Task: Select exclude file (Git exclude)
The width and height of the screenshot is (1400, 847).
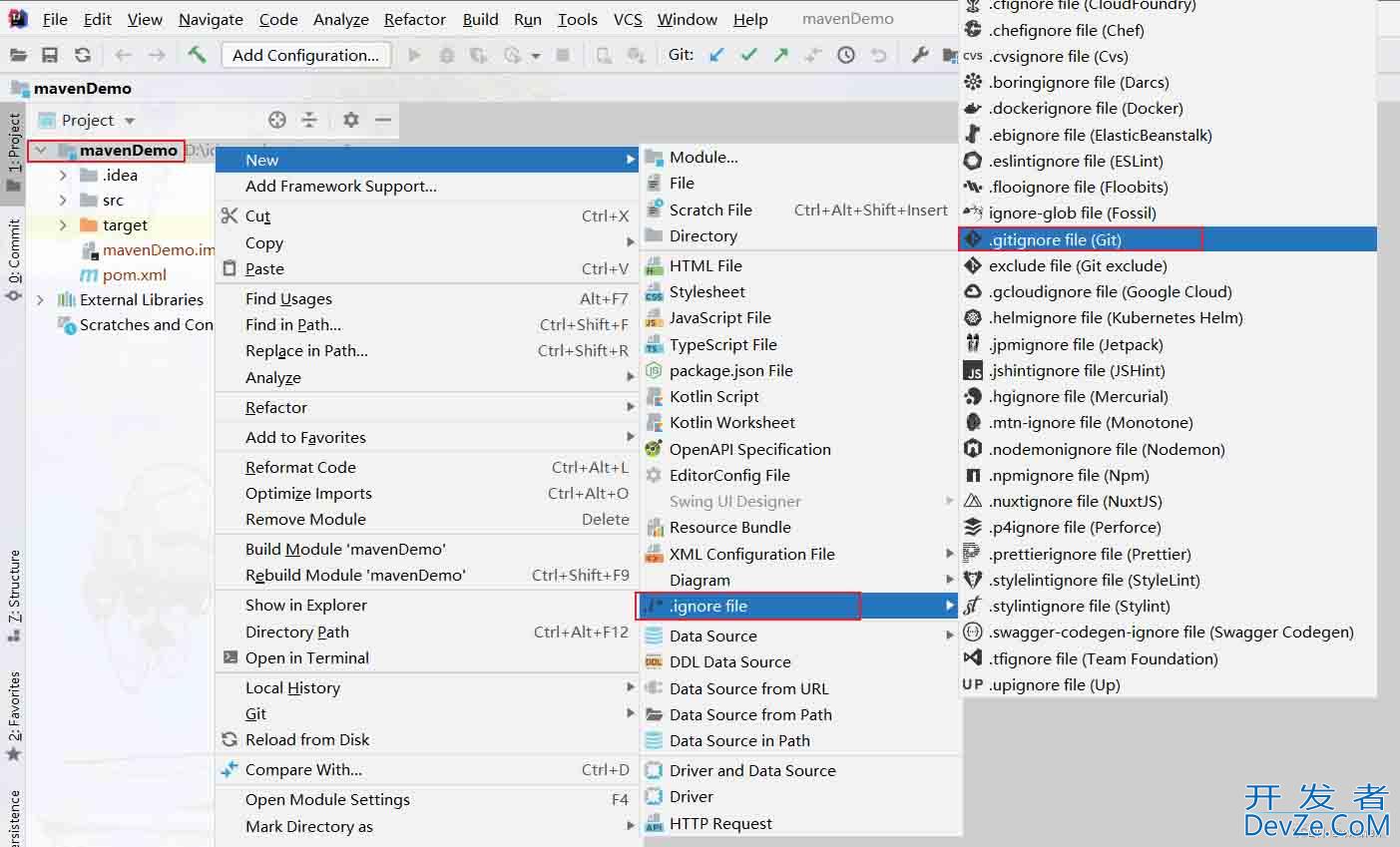Action: click(x=1167, y=265)
